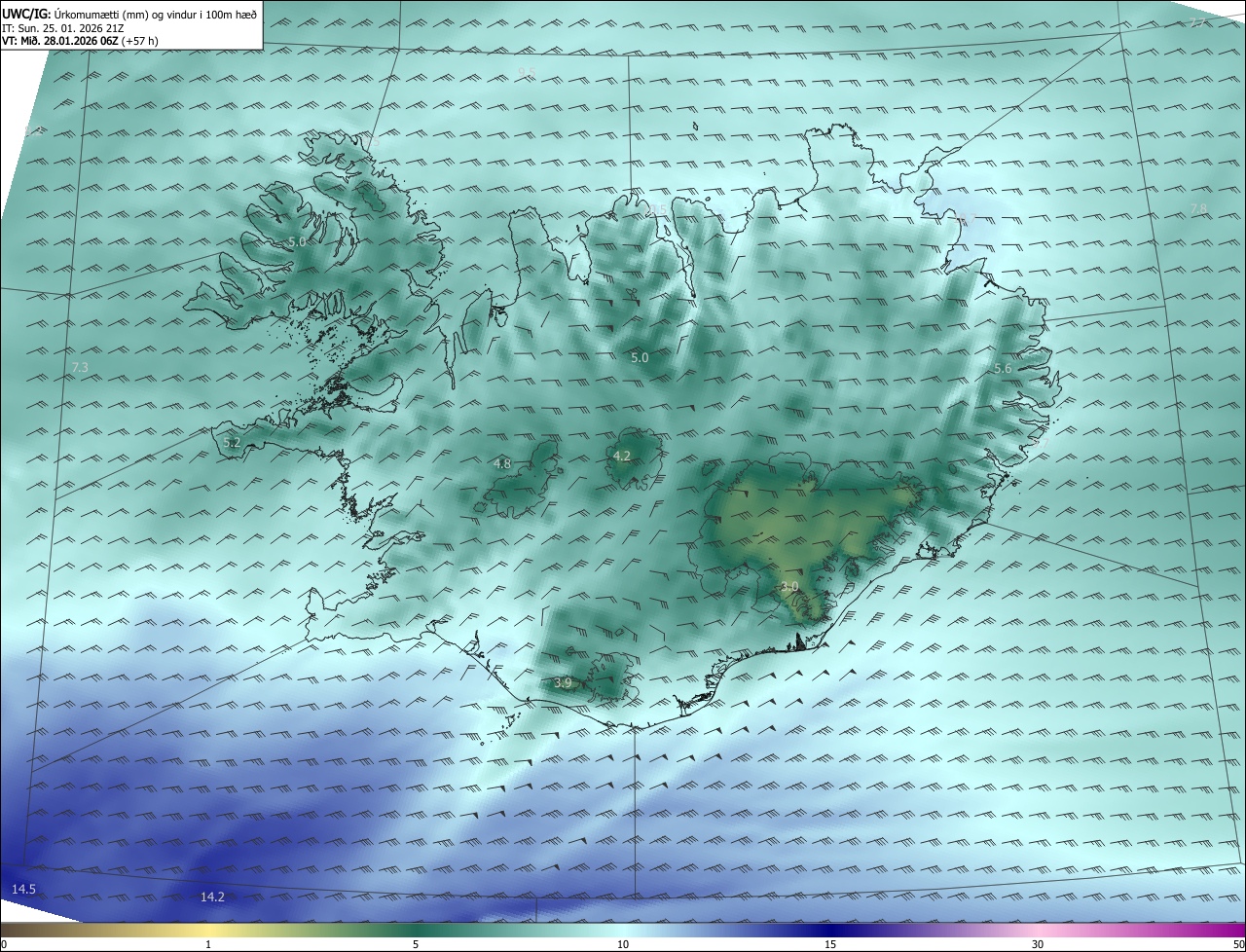Image resolution: width=1246 pixels, height=952 pixels.
Task: Click the 0 tick on the color scale
Action: (x=4, y=944)
